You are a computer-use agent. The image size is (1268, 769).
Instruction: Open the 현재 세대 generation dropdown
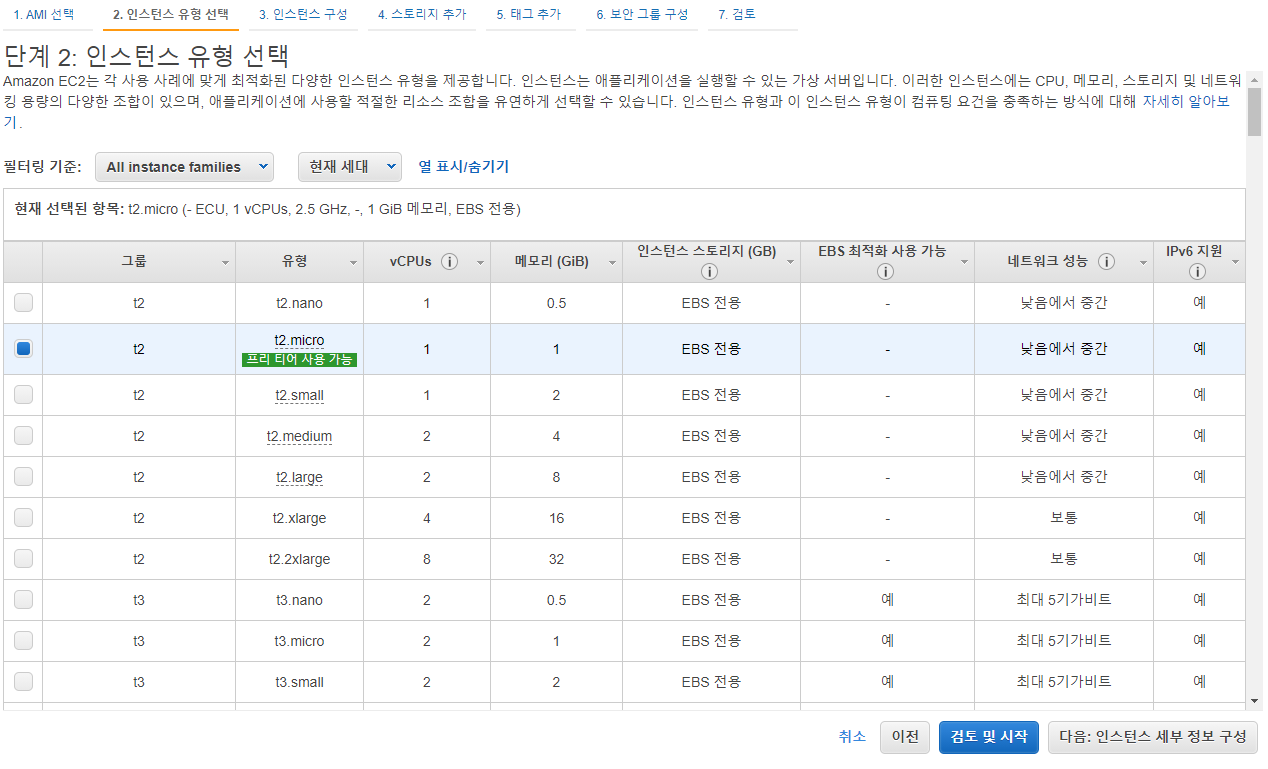tap(350, 167)
